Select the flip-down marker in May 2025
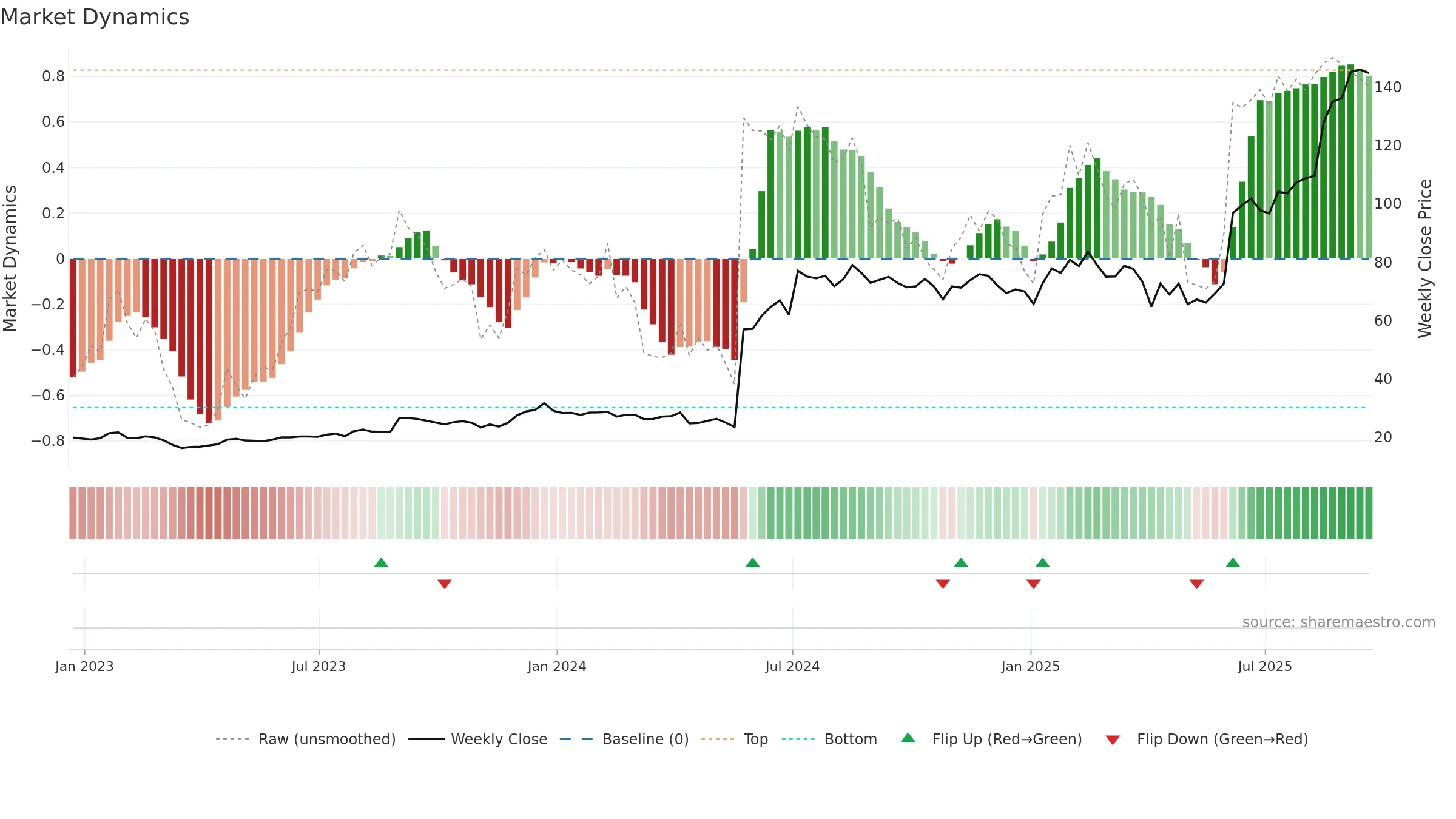This screenshot has width=1456, height=819. 1197,584
